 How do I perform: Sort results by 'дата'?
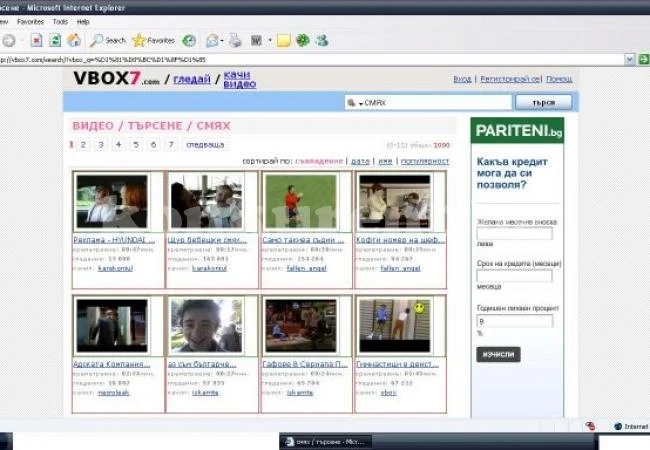pyautogui.click(x=360, y=161)
